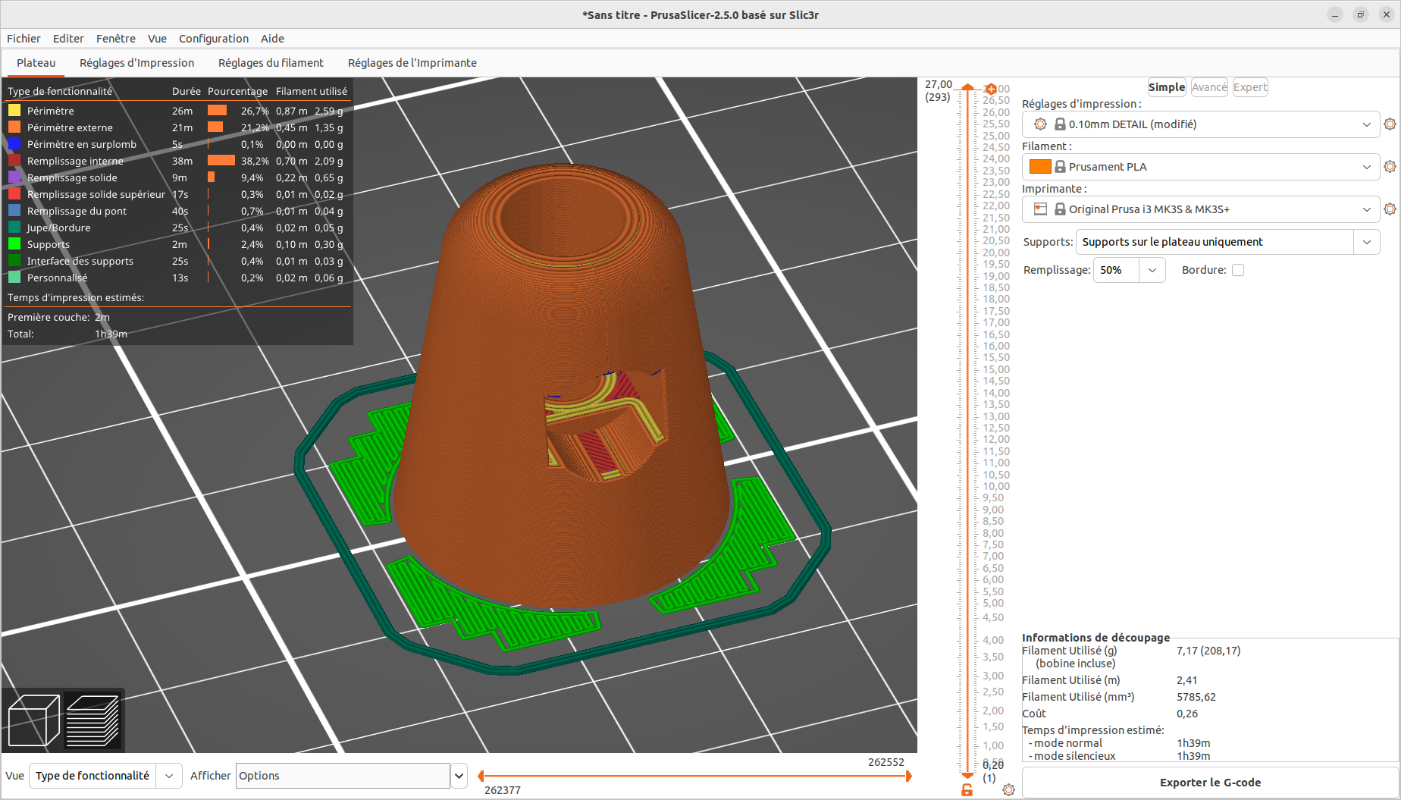This screenshot has height=800, width=1401.
Task: Click the plus icon atop the layer slider
Action: (991, 89)
